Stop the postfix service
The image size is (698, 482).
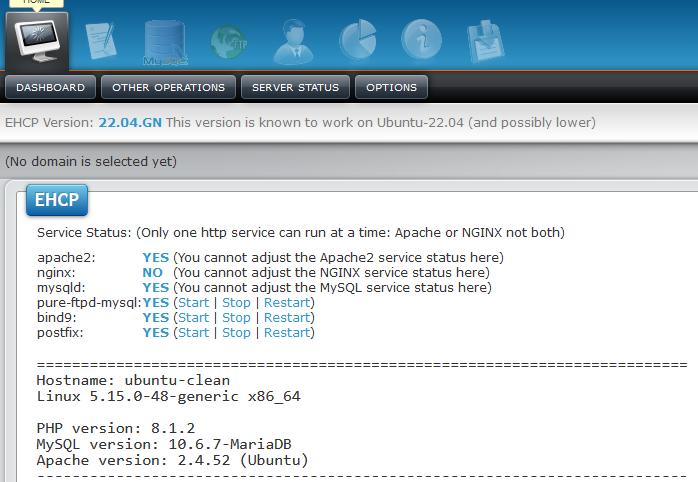[236, 333]
